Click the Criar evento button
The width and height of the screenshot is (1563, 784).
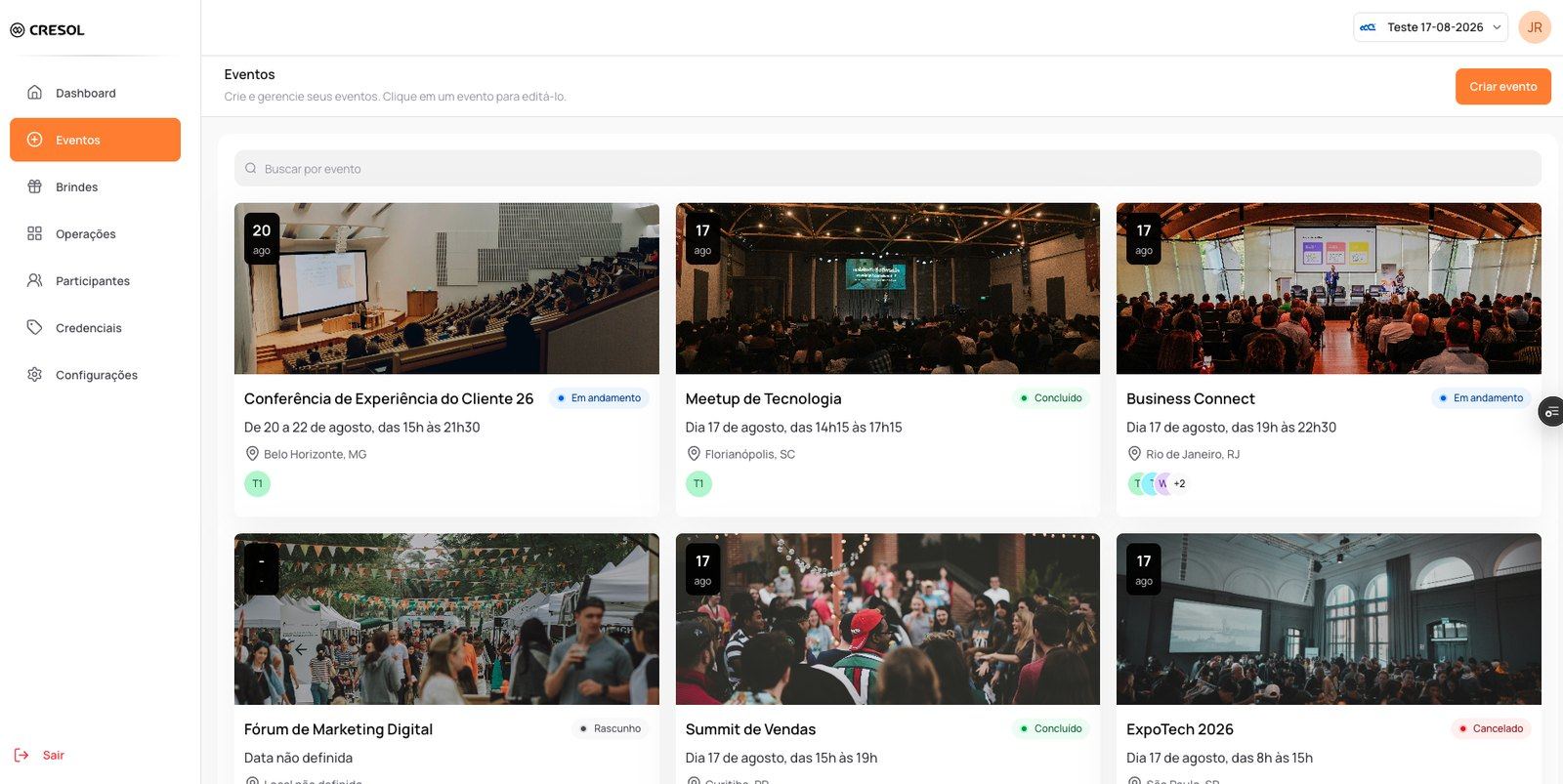(1502, 86)
